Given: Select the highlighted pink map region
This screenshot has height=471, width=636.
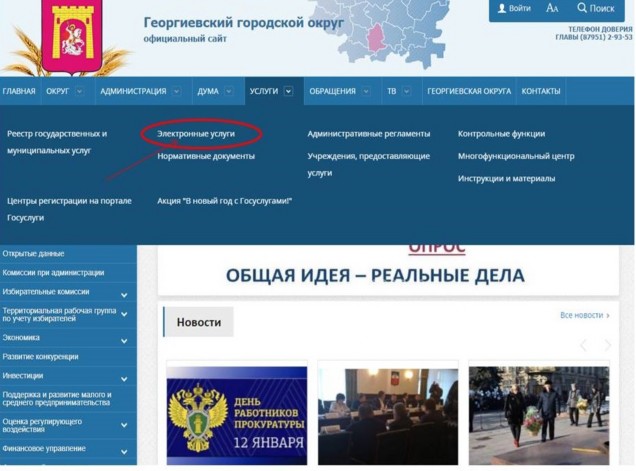Looking at the screenshot, I should [x=375, y=39].
